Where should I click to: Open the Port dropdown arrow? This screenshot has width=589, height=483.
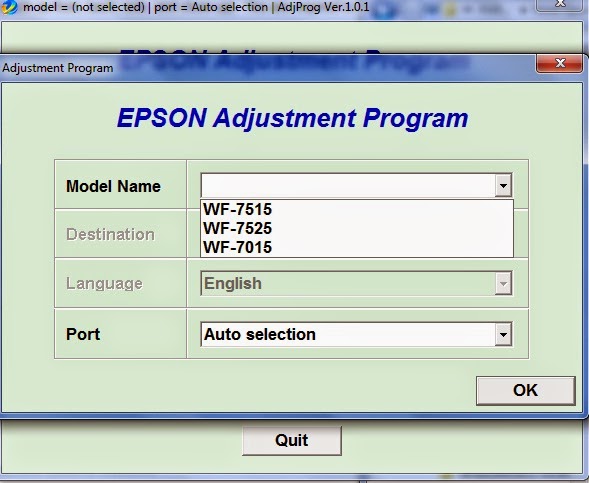503,334
